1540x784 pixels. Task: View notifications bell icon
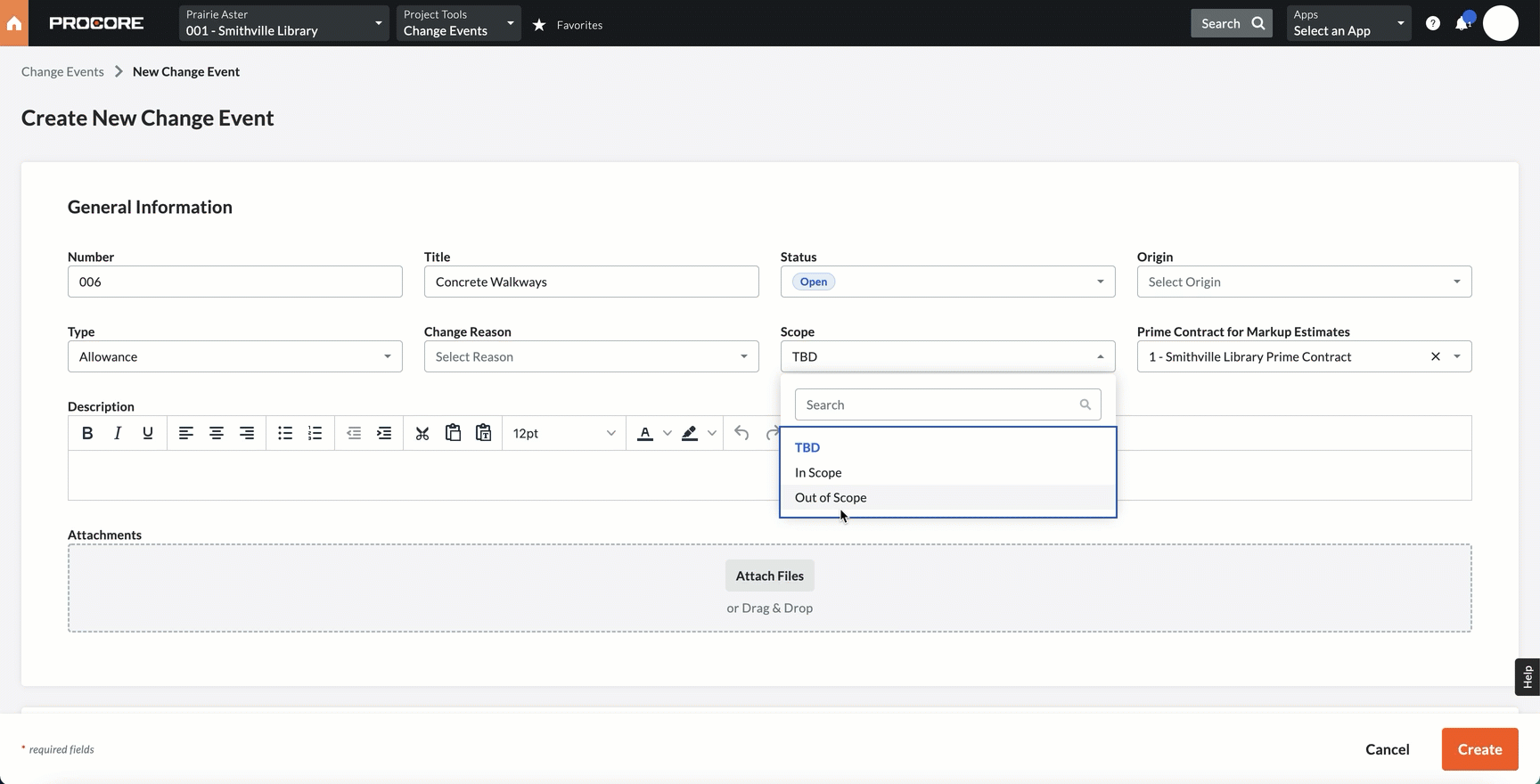coord(1462,23)
